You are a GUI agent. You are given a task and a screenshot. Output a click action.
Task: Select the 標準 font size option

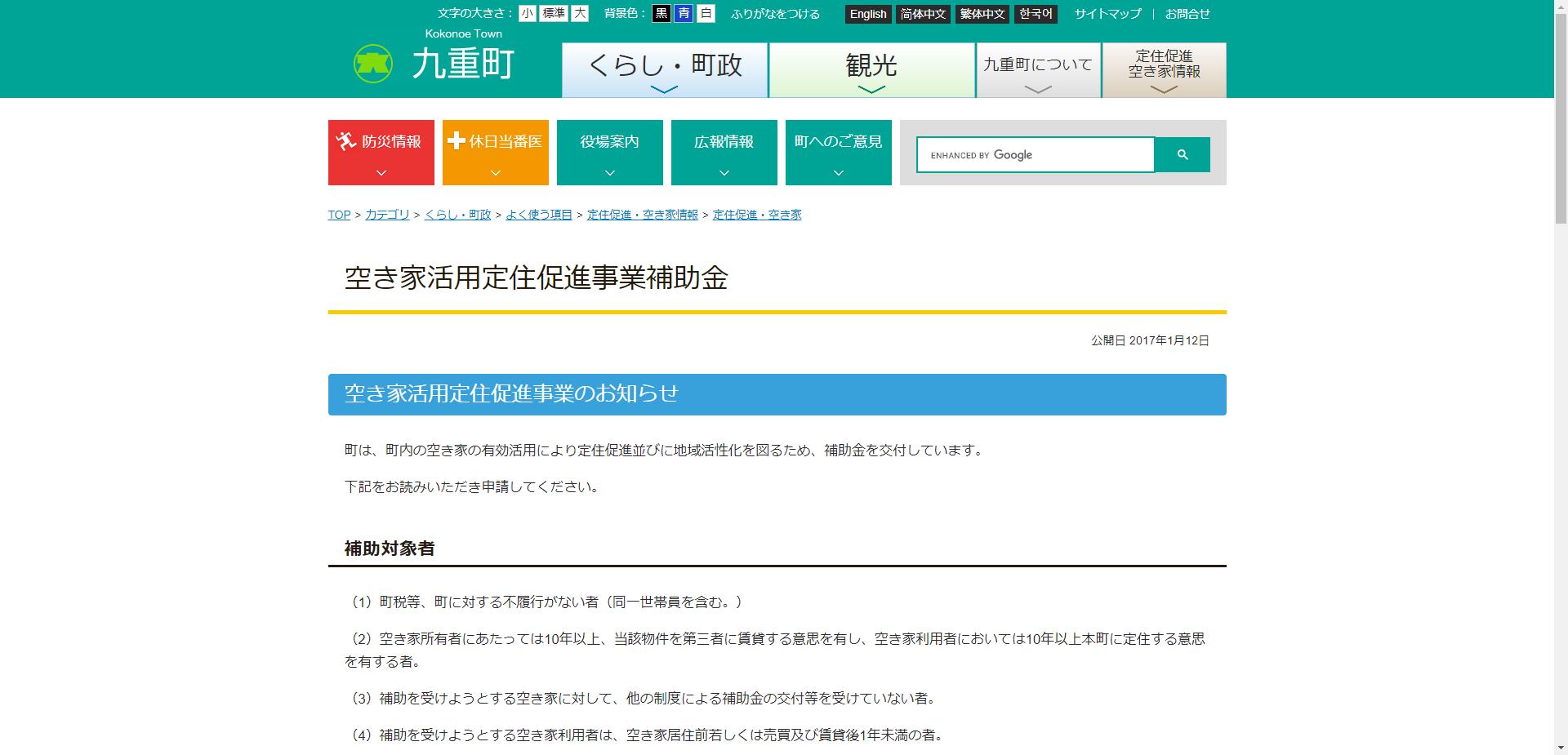click(553, 13)
